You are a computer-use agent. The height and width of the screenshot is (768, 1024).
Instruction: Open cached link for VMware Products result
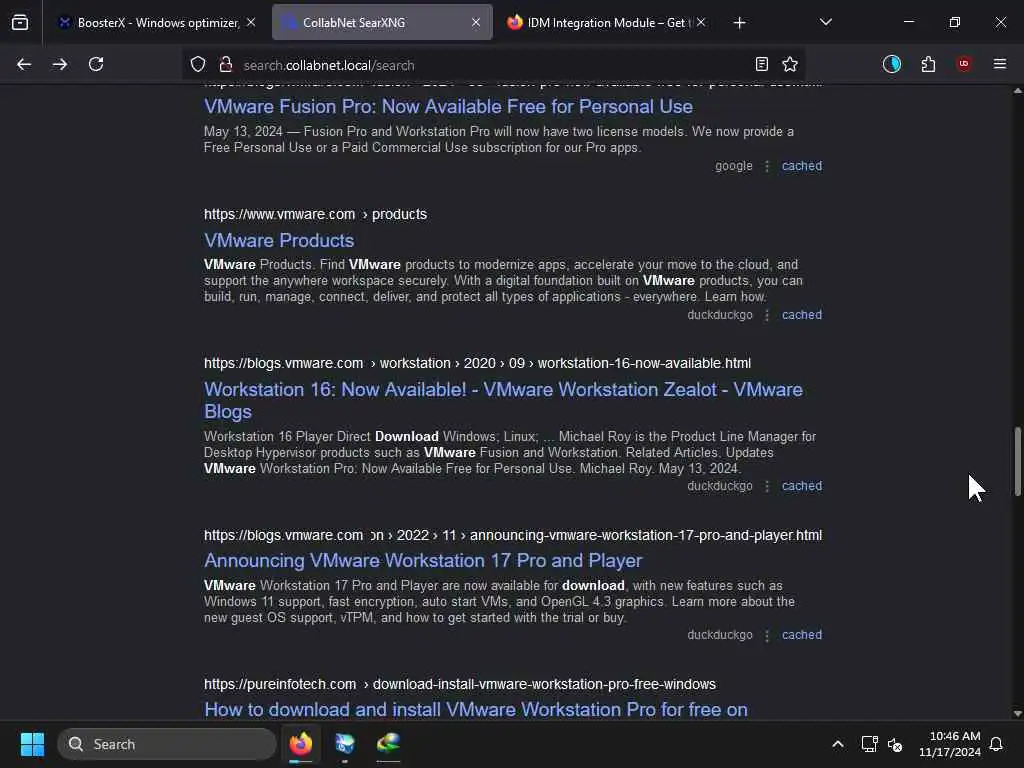[x=802, y=315]
